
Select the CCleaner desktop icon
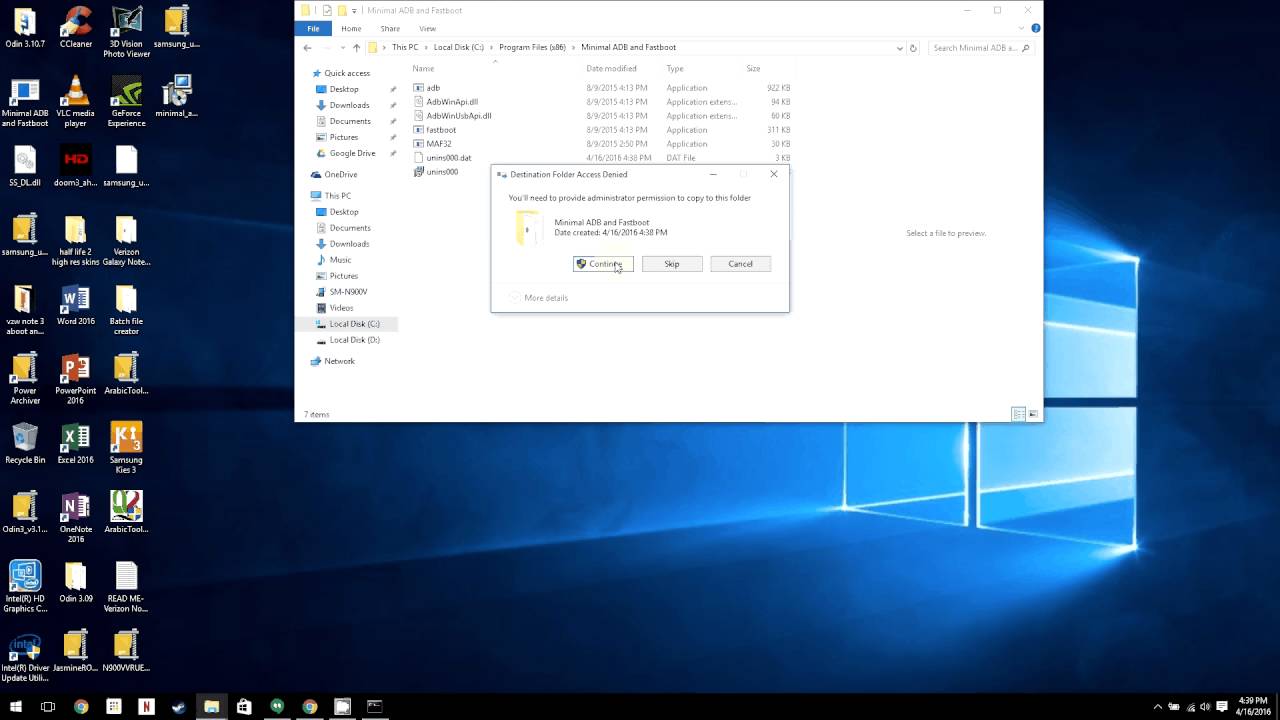coord(76,28)
